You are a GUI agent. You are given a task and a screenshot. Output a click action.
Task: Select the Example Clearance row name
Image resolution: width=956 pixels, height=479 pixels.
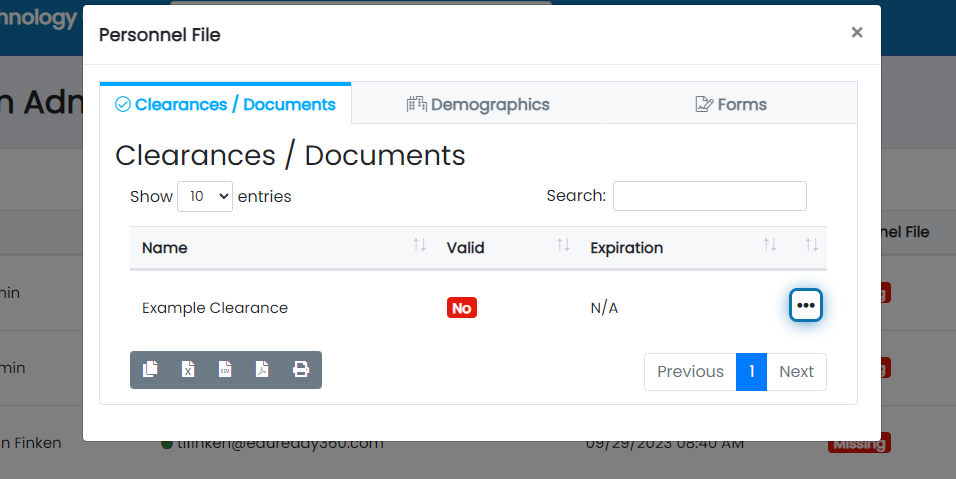tap(215, 308)
